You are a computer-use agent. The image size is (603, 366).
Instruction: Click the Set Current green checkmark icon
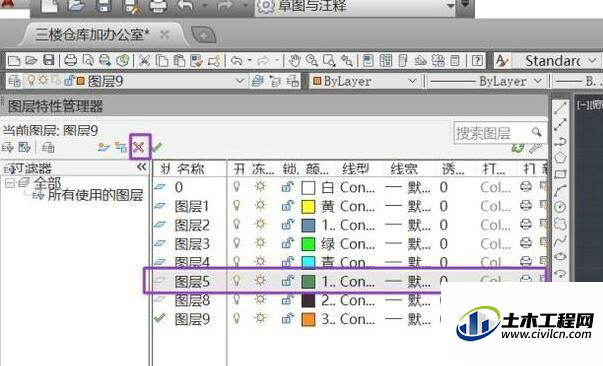click(x=157, y=147)
